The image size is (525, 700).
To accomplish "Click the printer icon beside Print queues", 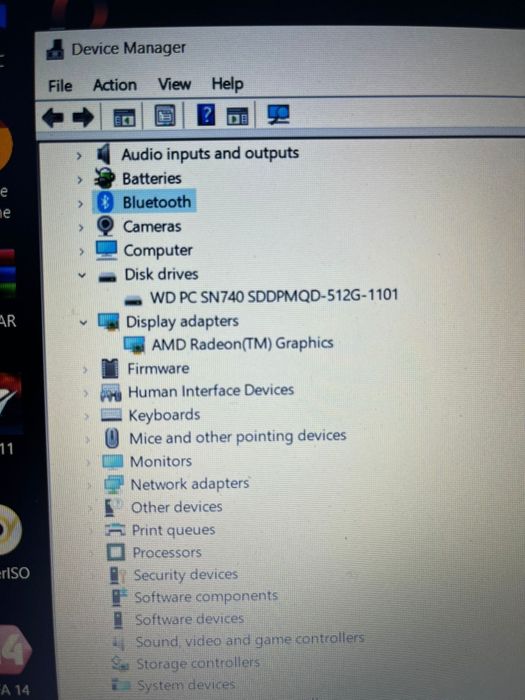I will point(115,530).
